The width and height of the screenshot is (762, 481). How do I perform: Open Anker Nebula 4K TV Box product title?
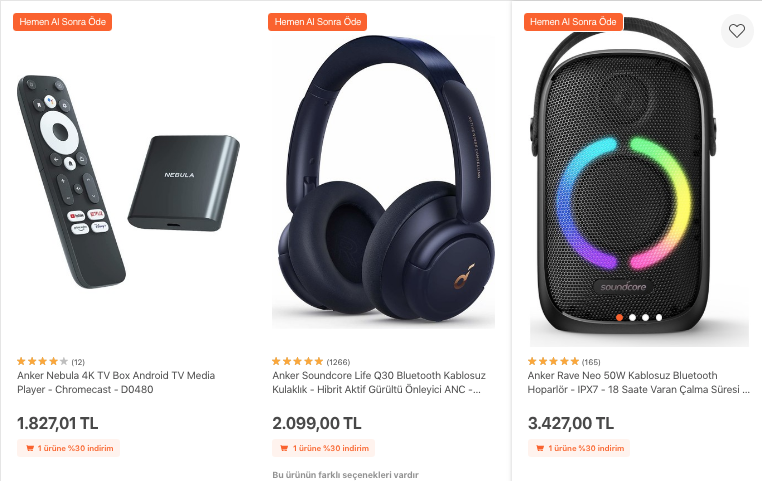tap(116, 382)
